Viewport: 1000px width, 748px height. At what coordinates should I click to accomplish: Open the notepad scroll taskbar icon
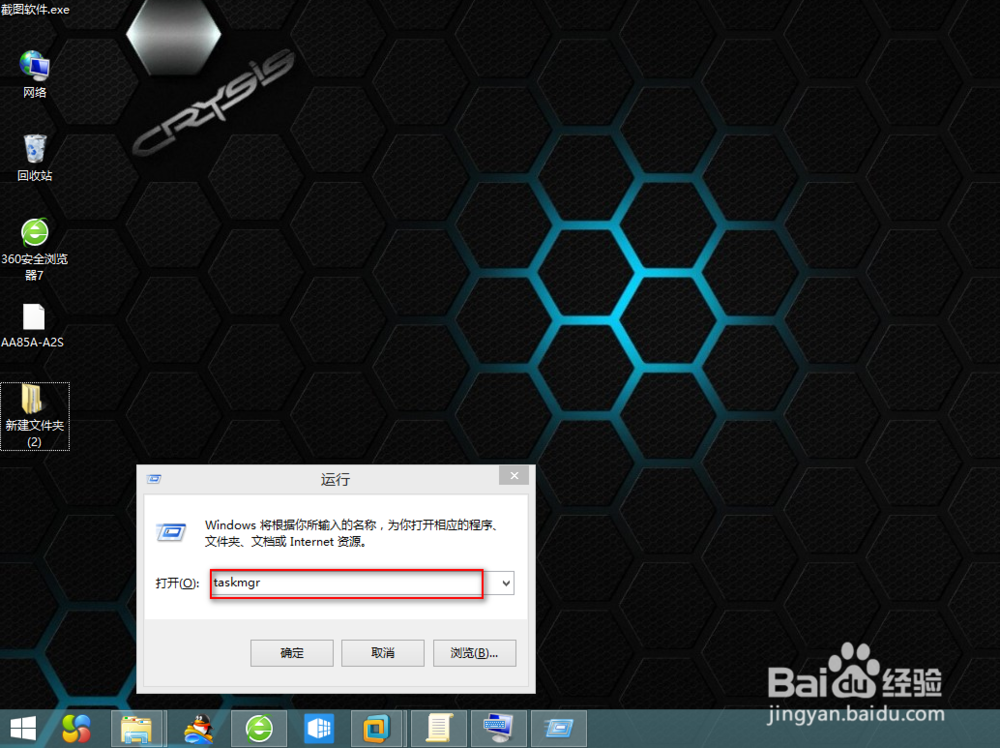tap(439, 728)
